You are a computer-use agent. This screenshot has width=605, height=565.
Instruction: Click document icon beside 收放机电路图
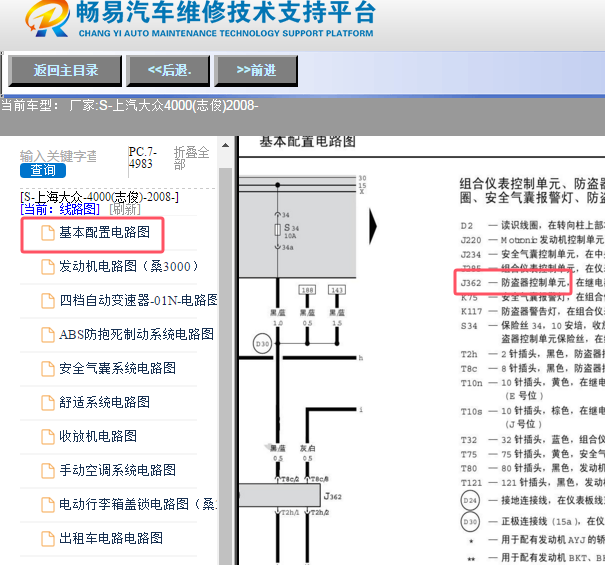[x=48, y=437]
